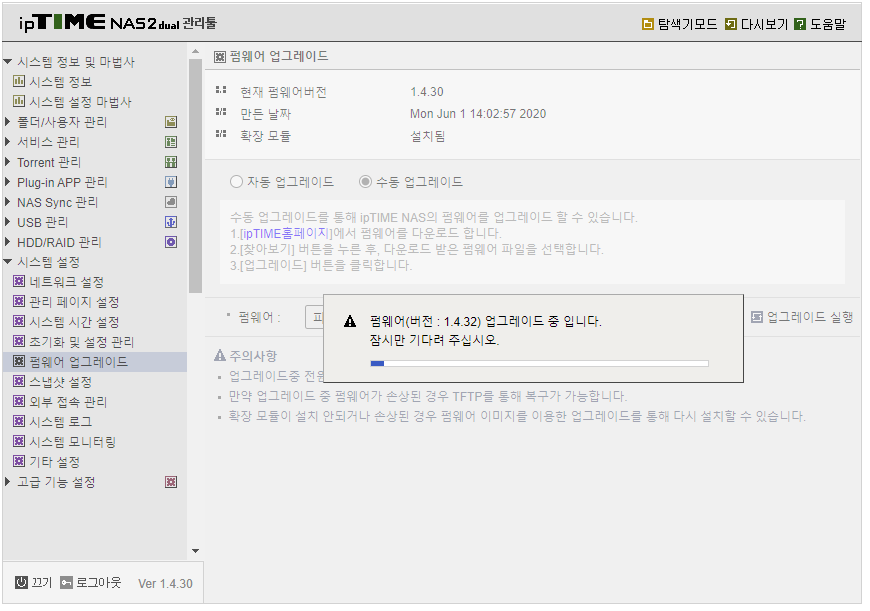Click 탐색기모드 link text
Screen dimensions: 870x611
(x=687, y=24)
